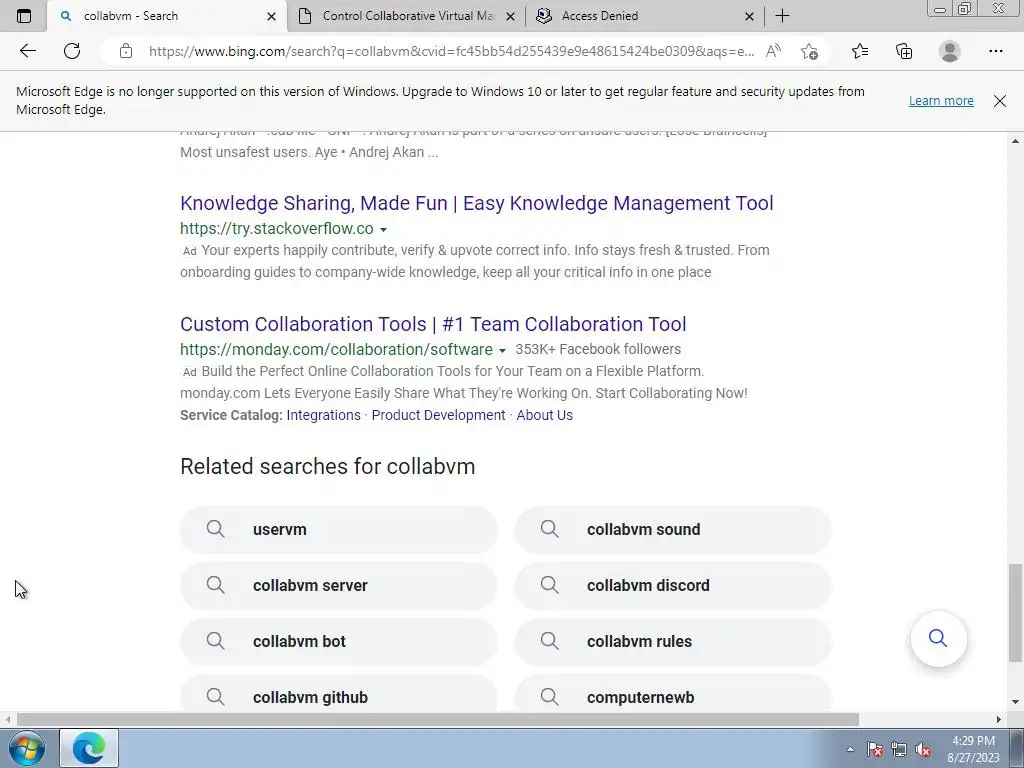Open Microsoft Edge from the taskbar
Screen dimensions: 1024x768
coord(89,748)
